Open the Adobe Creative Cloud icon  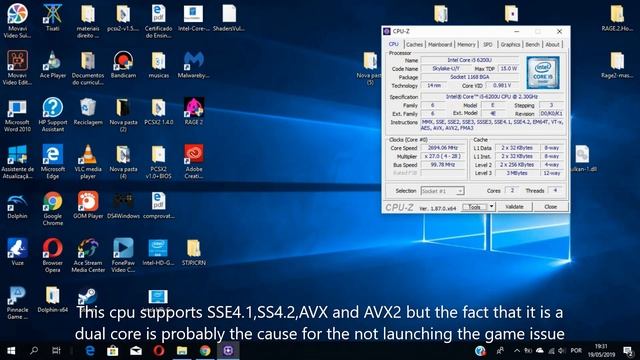(x=193, y=162)
